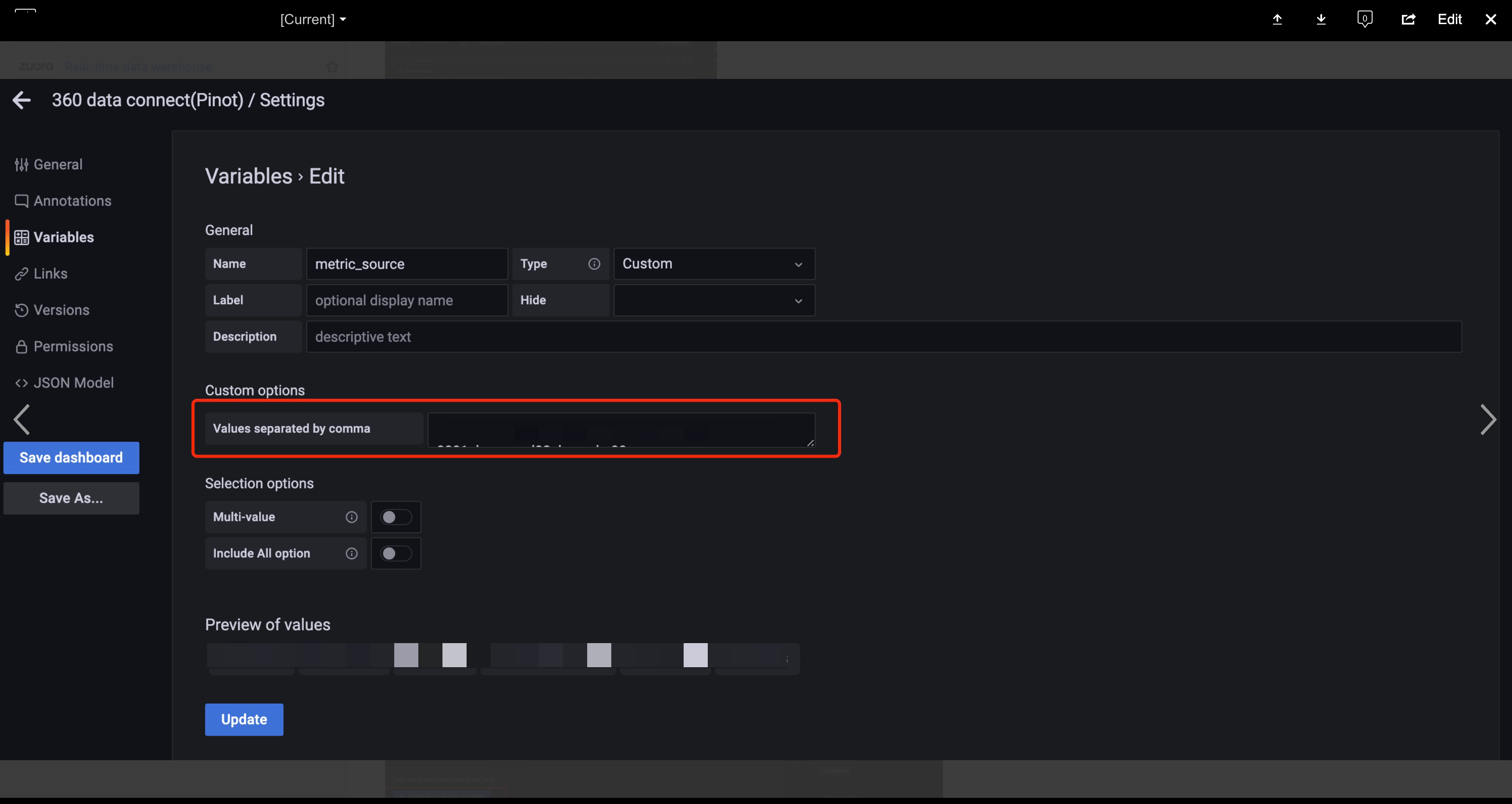Click the Type field info icon
The image size is (1512, 804).
click(594, 264)
